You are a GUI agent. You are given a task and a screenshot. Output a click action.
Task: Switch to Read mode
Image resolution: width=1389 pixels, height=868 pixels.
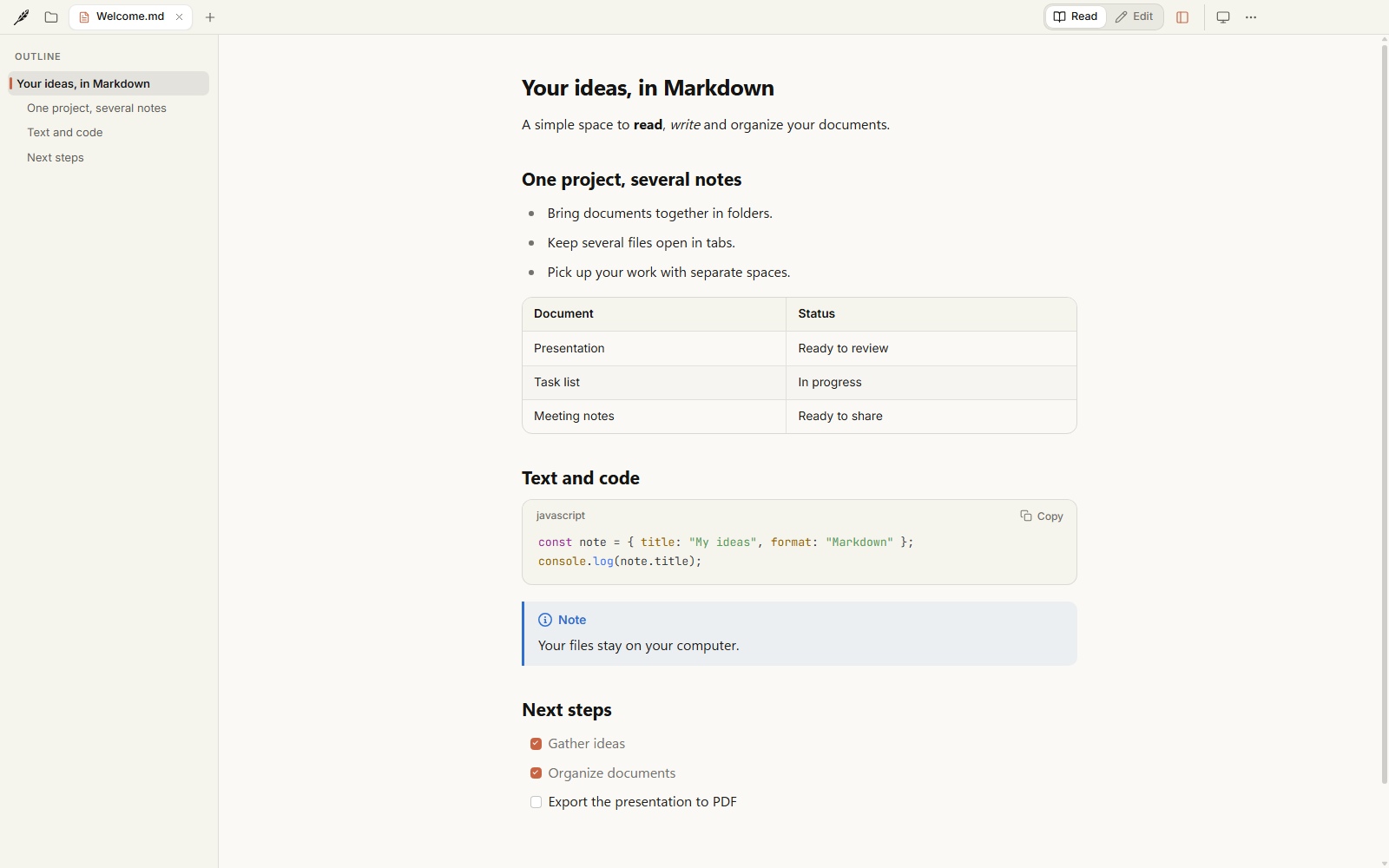point(1076,16)
